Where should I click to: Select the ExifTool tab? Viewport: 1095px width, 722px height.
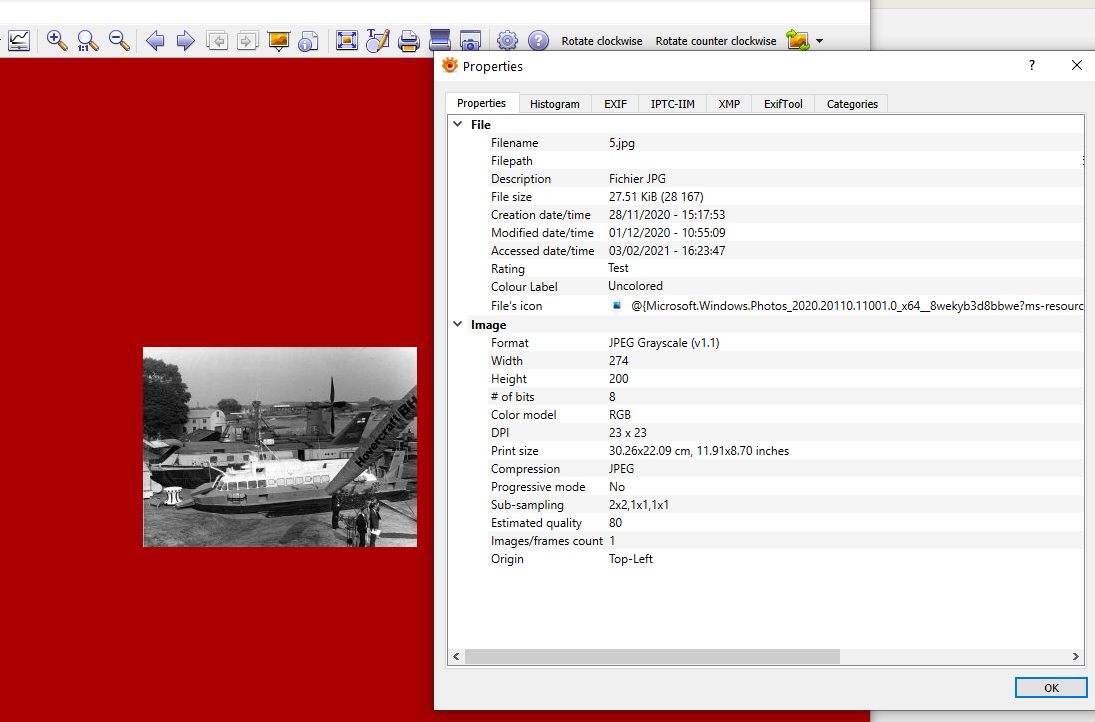(783, 104)
